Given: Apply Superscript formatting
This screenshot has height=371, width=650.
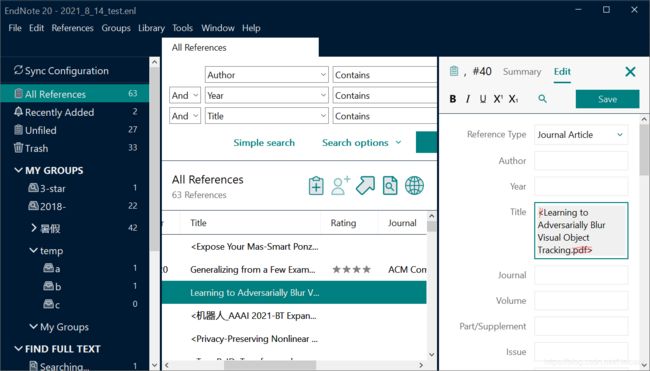Looking at the screenshot, I should click(498, 99).
